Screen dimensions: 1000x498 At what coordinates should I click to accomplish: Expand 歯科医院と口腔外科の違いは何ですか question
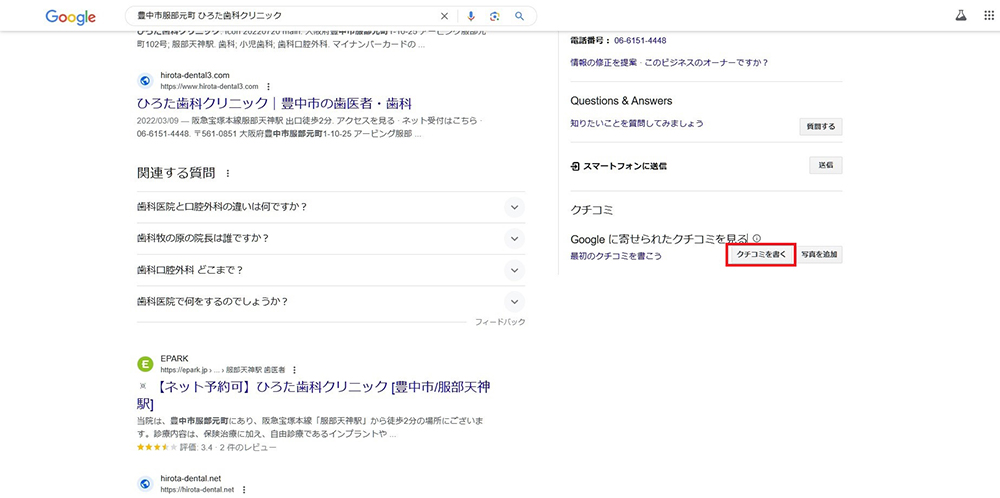[x=514, y=207]
